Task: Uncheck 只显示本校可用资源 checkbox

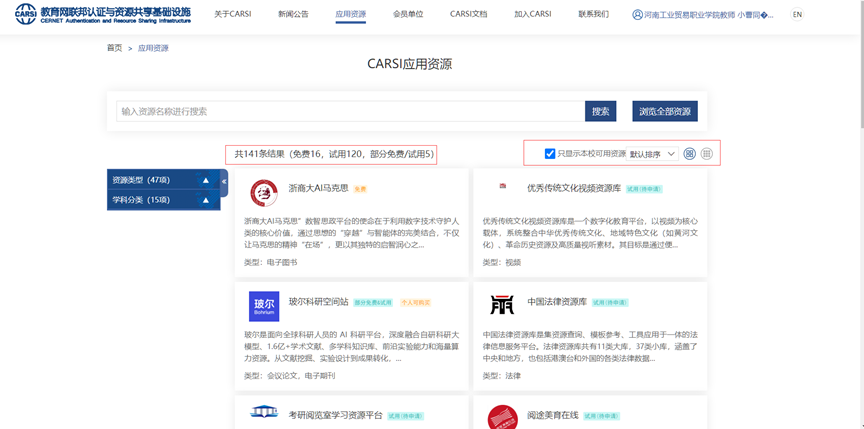Action: [x=550, y=154]
